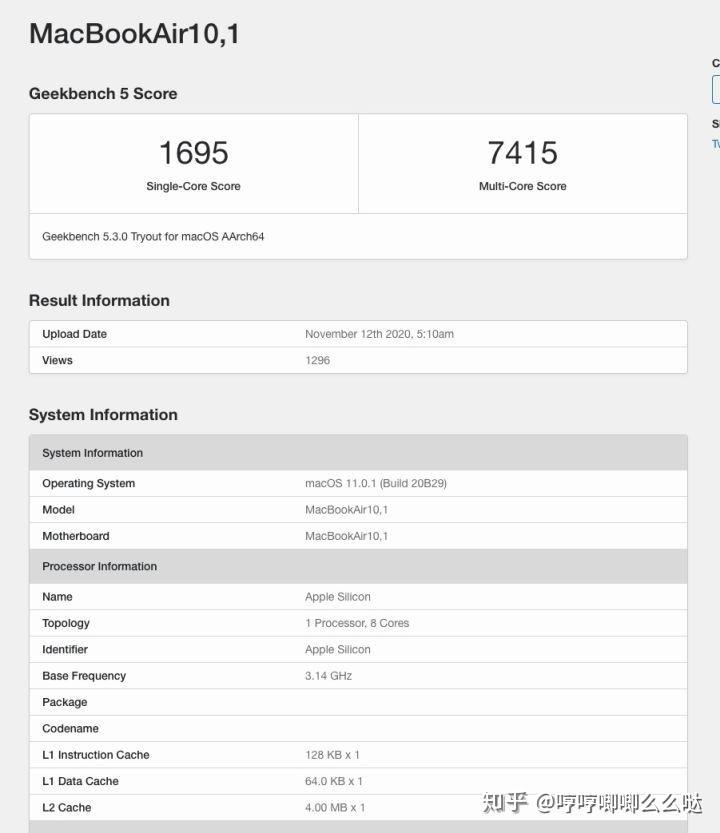
Task: Click the Motherboard row label
Action: [76, 536]
